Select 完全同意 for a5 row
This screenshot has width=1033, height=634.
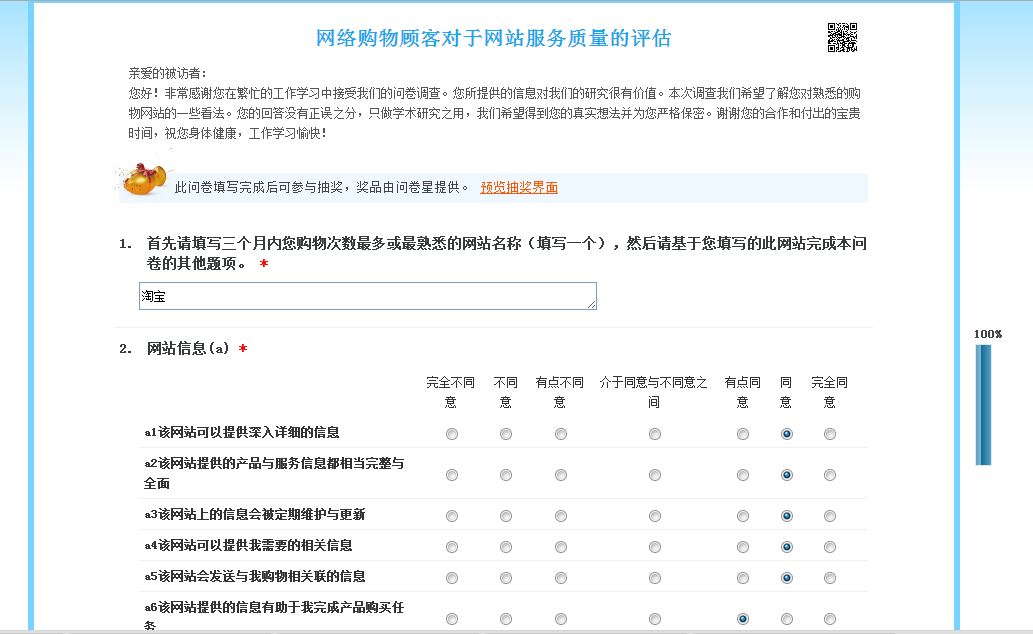(x=830, y=578)
